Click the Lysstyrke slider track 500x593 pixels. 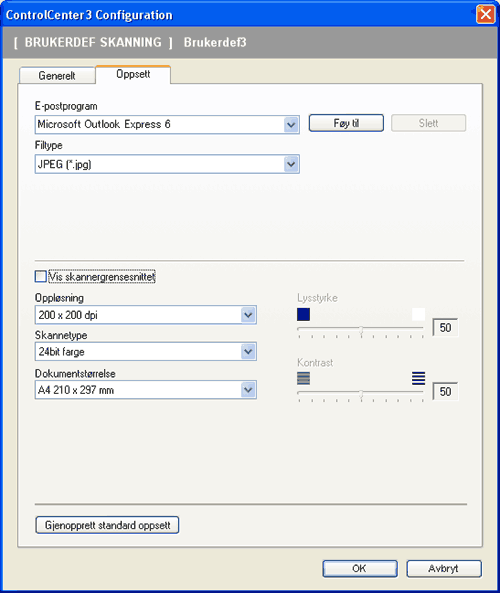pyautogui.click(x=360, y=329)
